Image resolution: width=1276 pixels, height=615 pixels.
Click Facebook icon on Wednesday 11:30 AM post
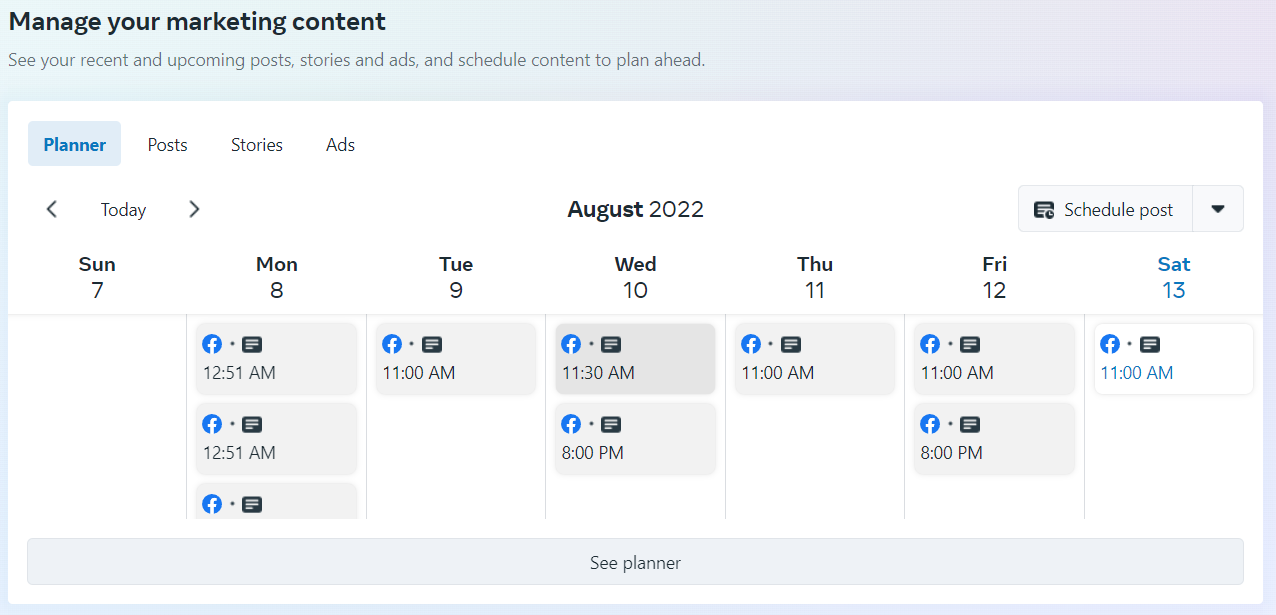coord(571,344)
